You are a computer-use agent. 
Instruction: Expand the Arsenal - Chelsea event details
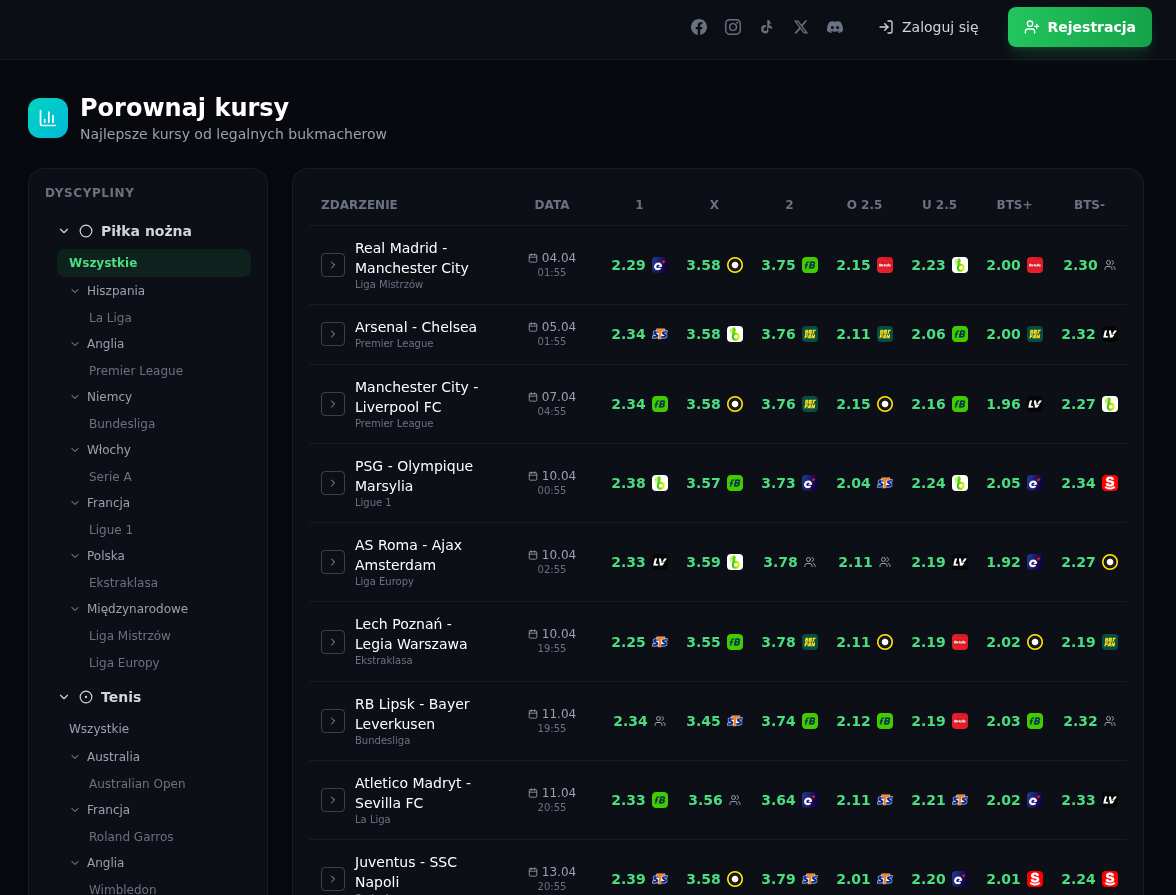333,334
